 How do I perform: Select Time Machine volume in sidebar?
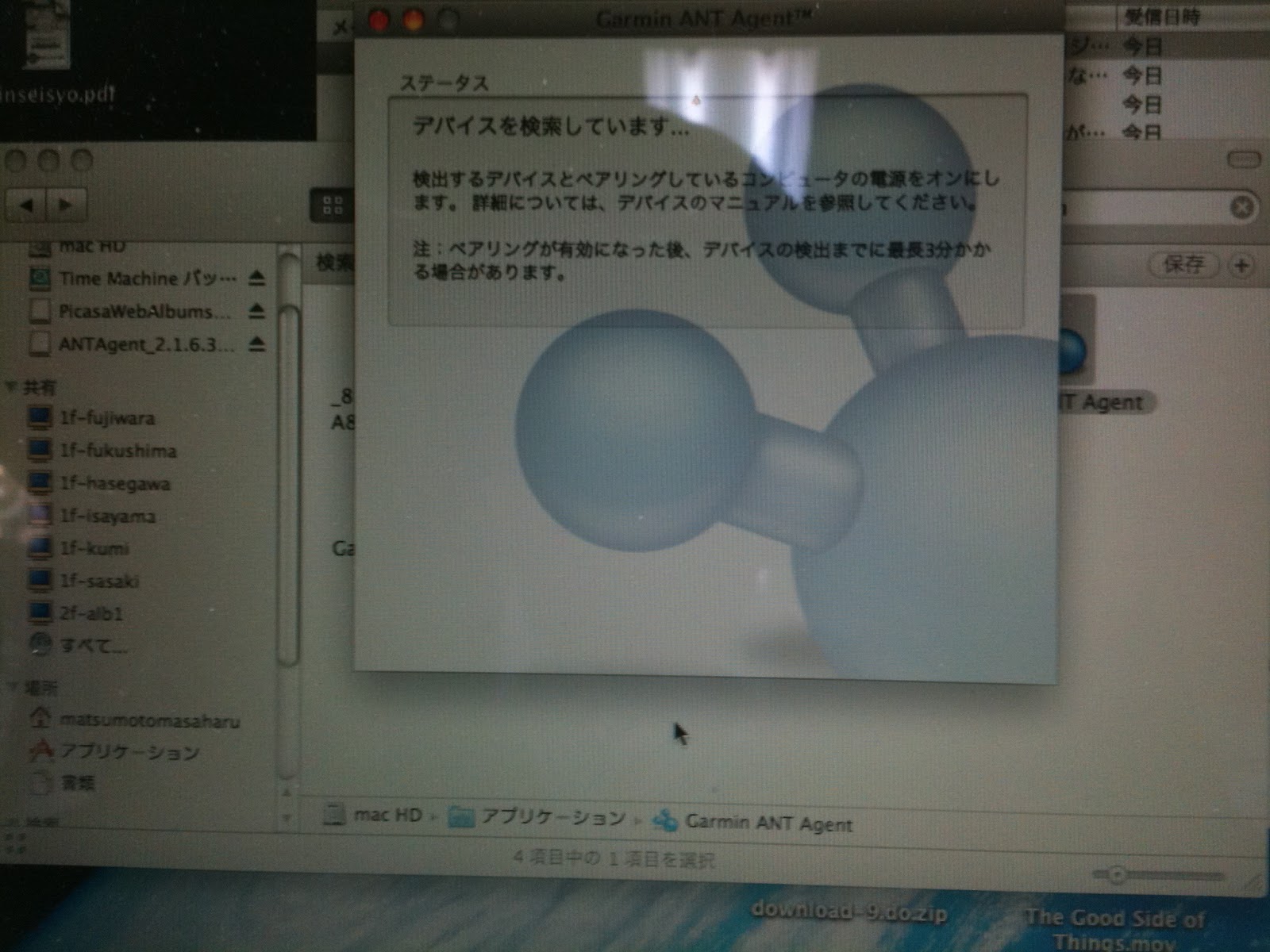click(133, 278)
